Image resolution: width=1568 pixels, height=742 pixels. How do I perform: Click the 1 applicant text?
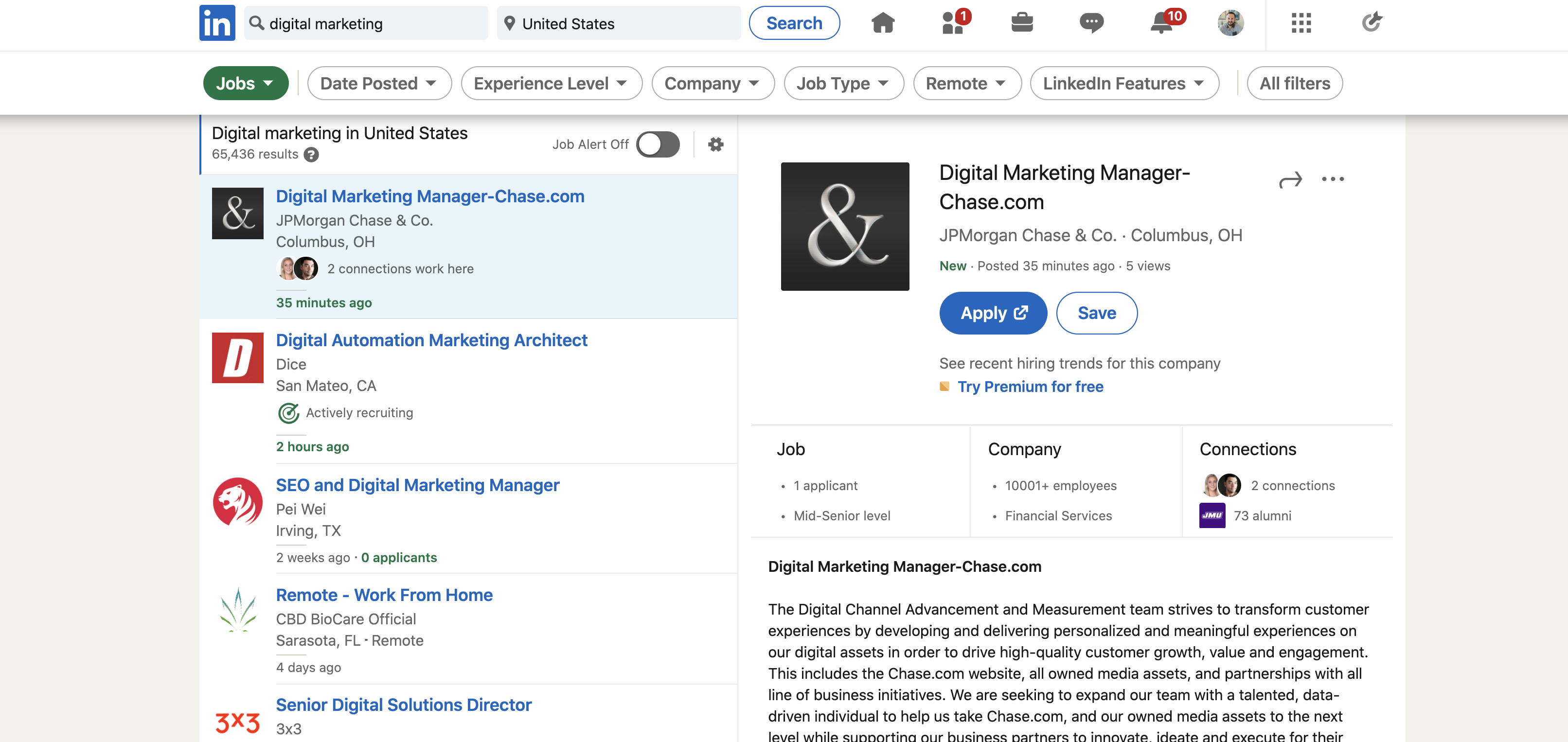click(825, 486)
